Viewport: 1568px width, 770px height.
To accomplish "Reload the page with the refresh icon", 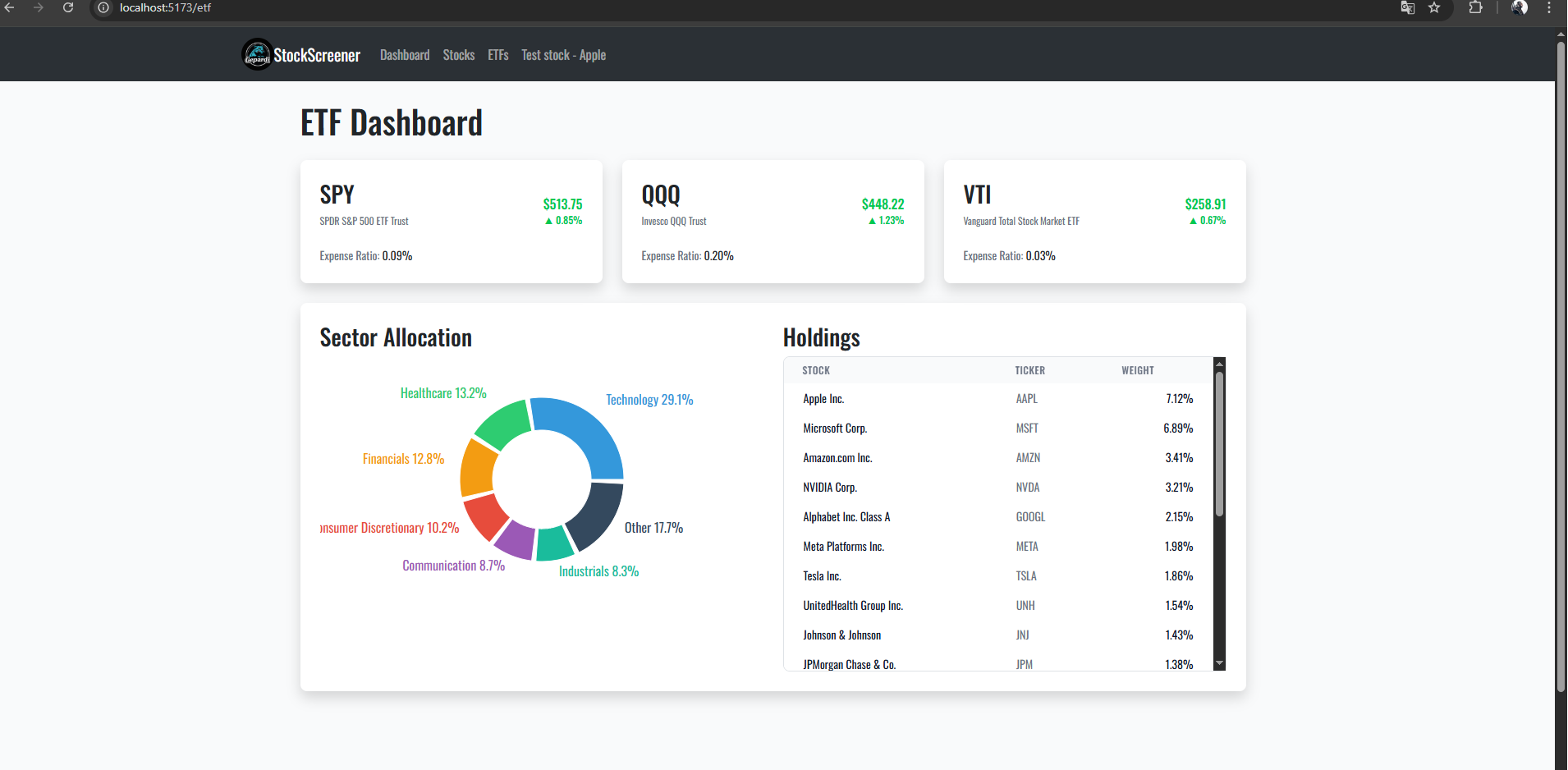I will coord(68,8).
